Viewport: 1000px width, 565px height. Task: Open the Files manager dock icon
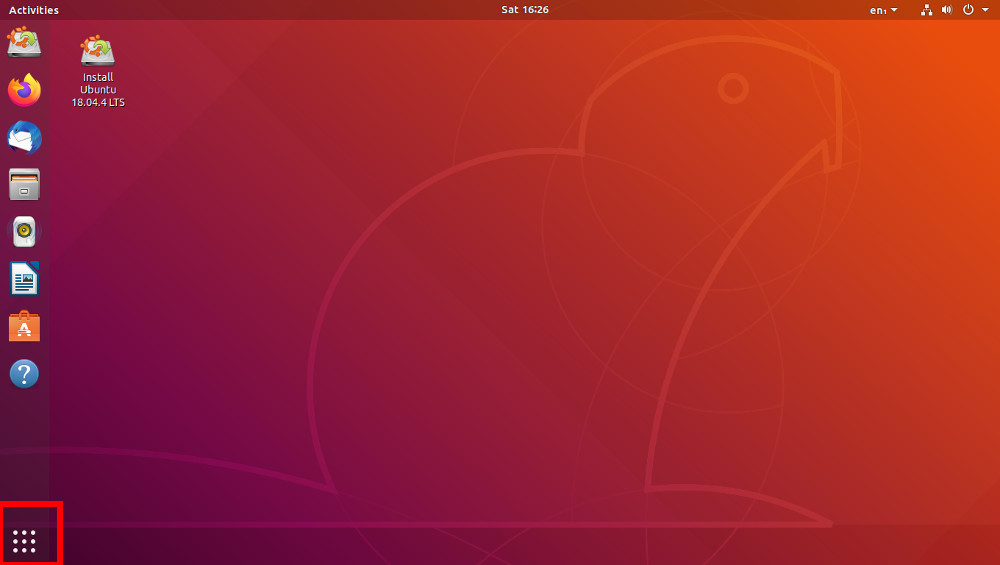[x=24, y=184]
